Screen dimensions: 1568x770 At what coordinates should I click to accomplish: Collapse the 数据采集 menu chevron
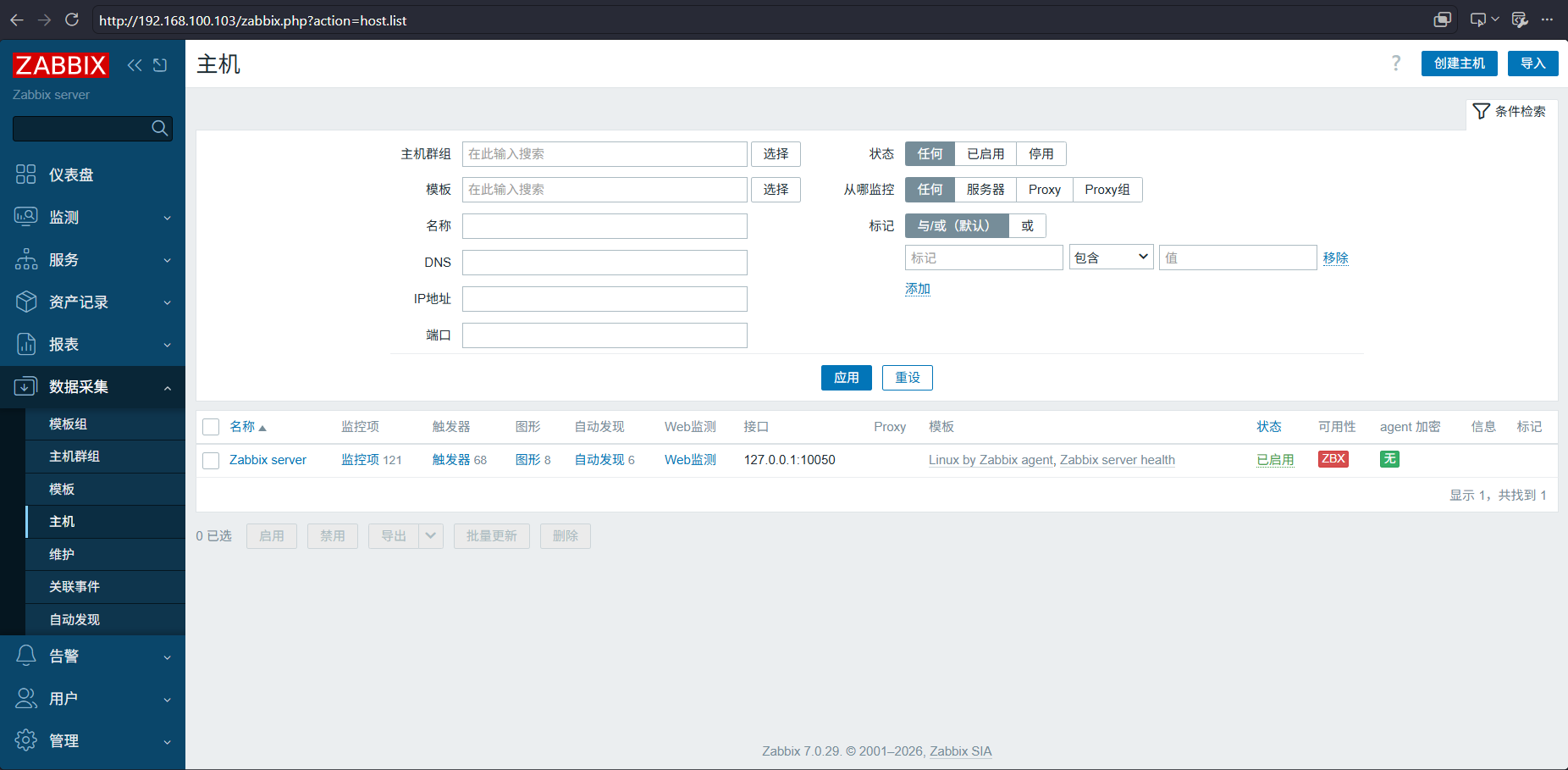pos(167,387)
